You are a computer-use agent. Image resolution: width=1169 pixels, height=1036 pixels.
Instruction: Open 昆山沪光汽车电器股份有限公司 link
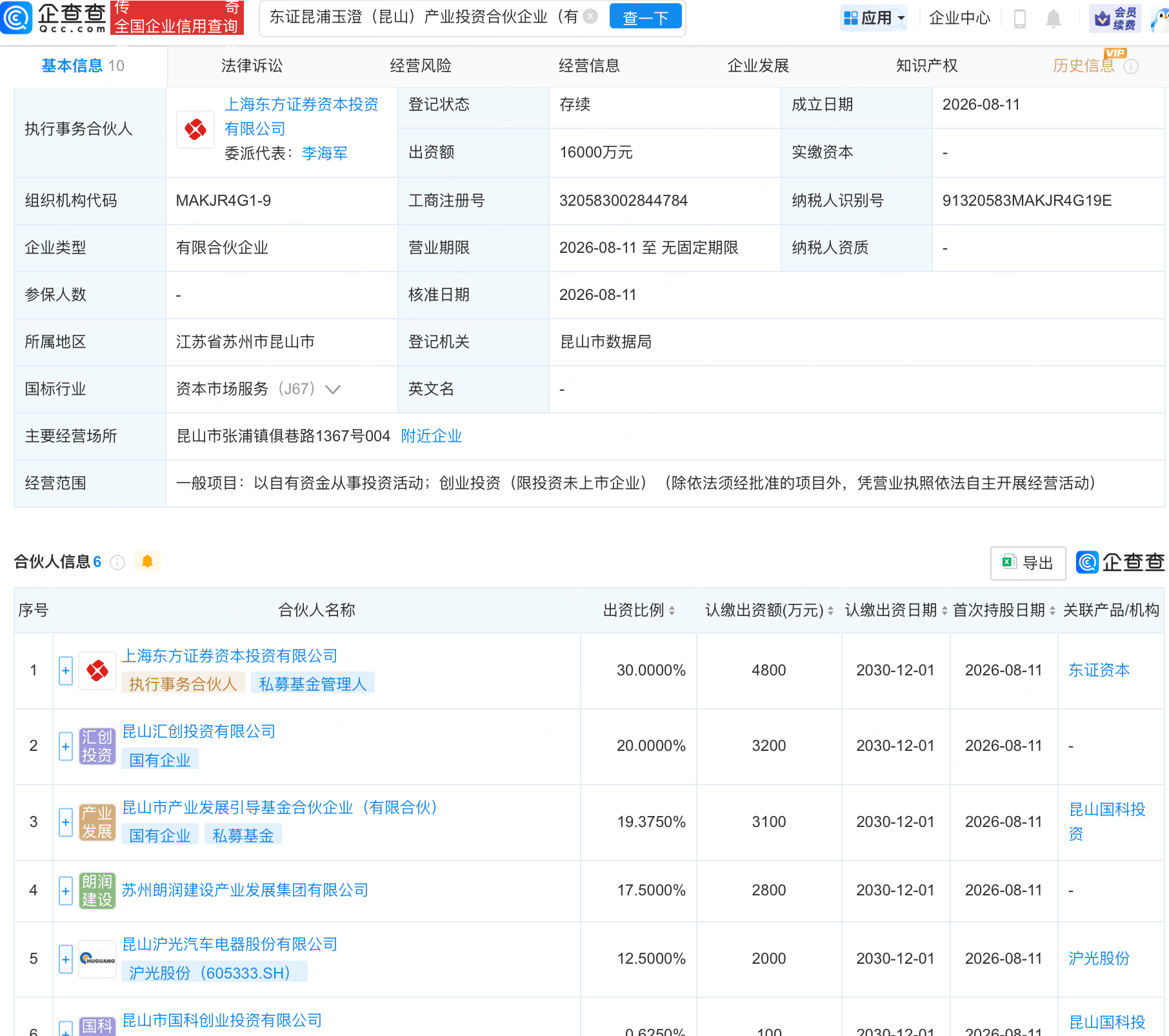click(230, 944)
